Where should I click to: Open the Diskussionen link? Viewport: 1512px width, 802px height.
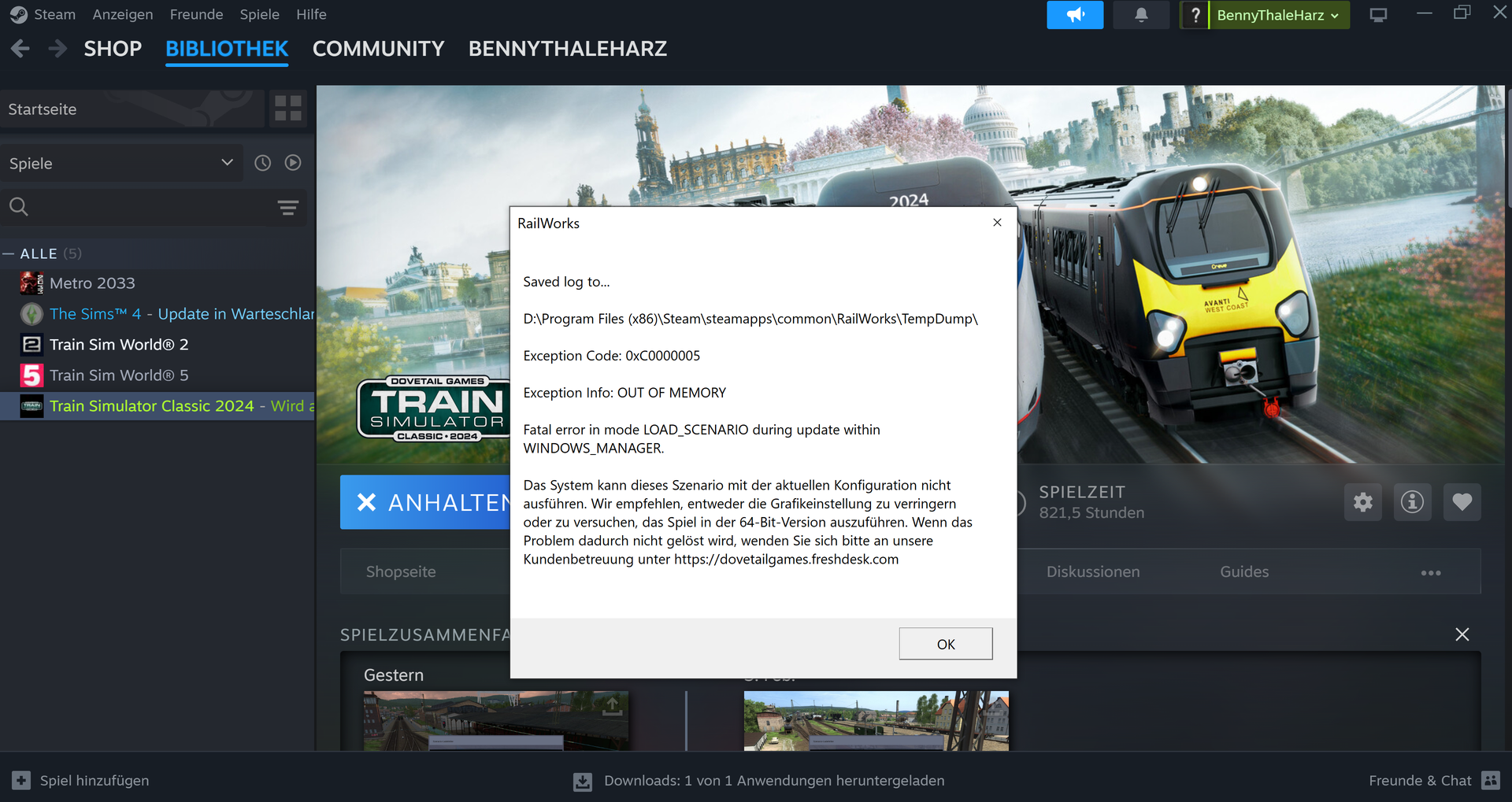1093,572
